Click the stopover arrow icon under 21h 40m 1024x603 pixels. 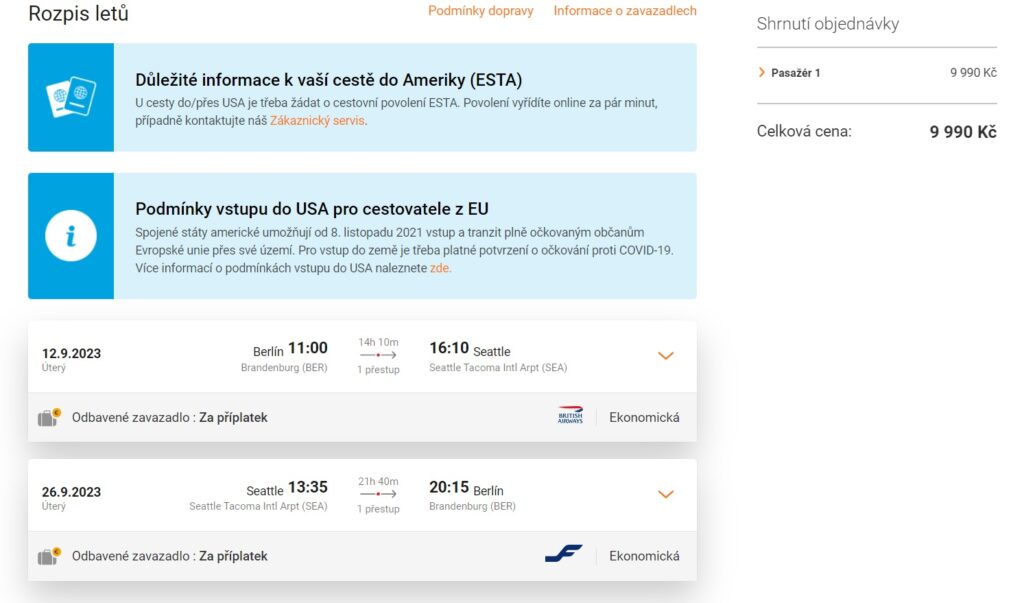(378, 493)
